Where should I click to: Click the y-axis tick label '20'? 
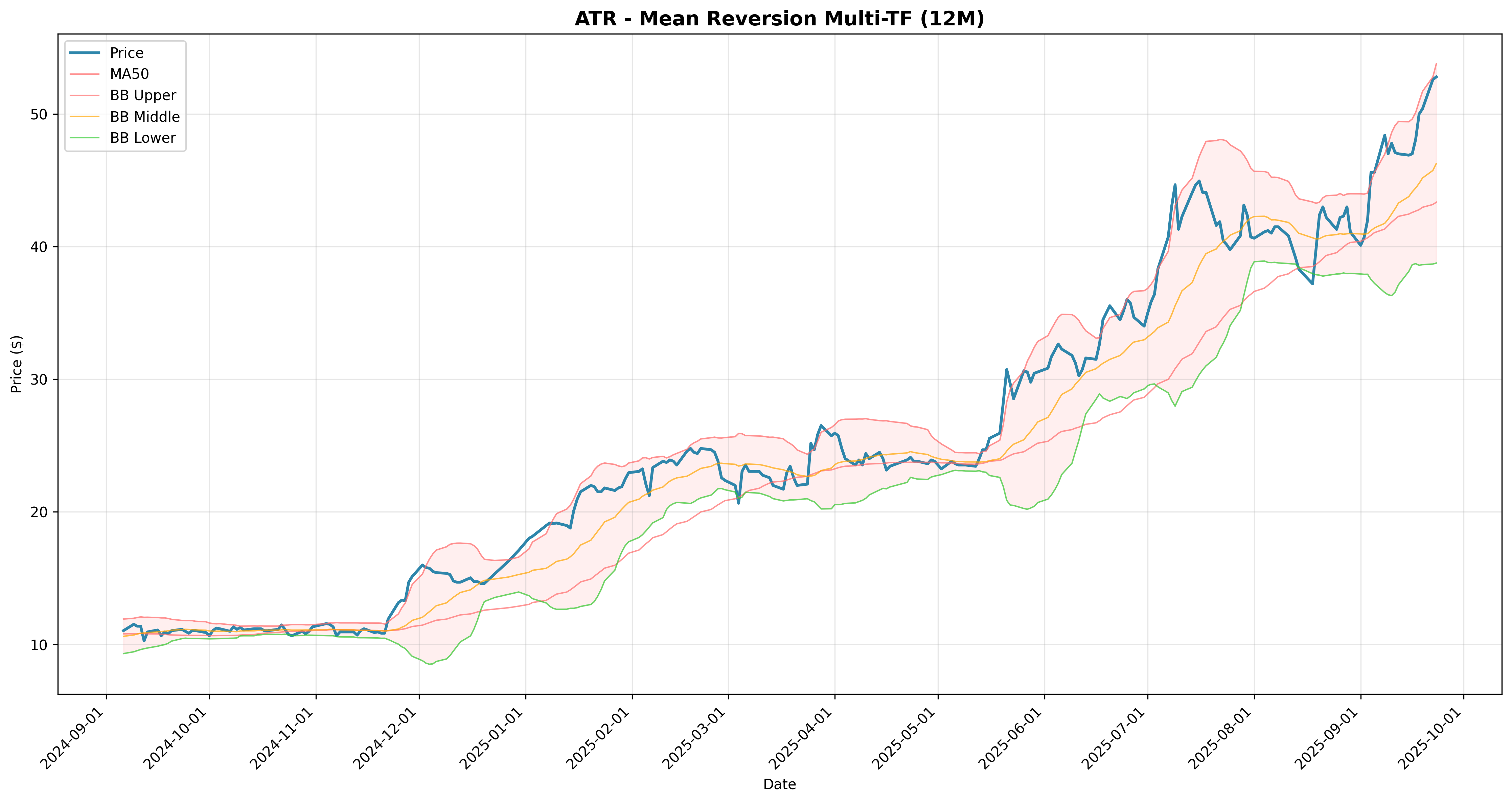click(x=39, y=512)
